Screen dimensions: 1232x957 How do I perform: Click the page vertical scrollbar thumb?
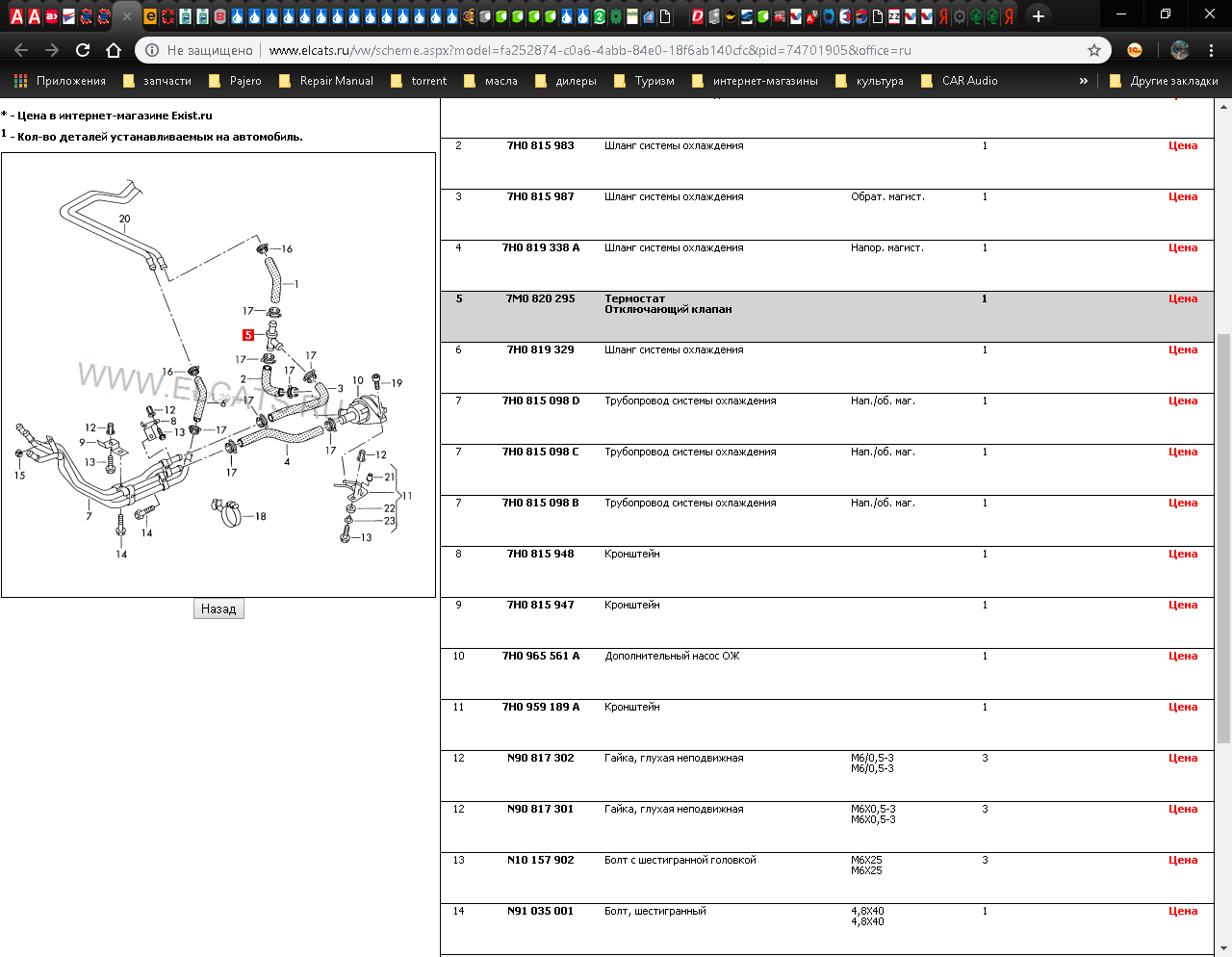[x=1223, y=538]
